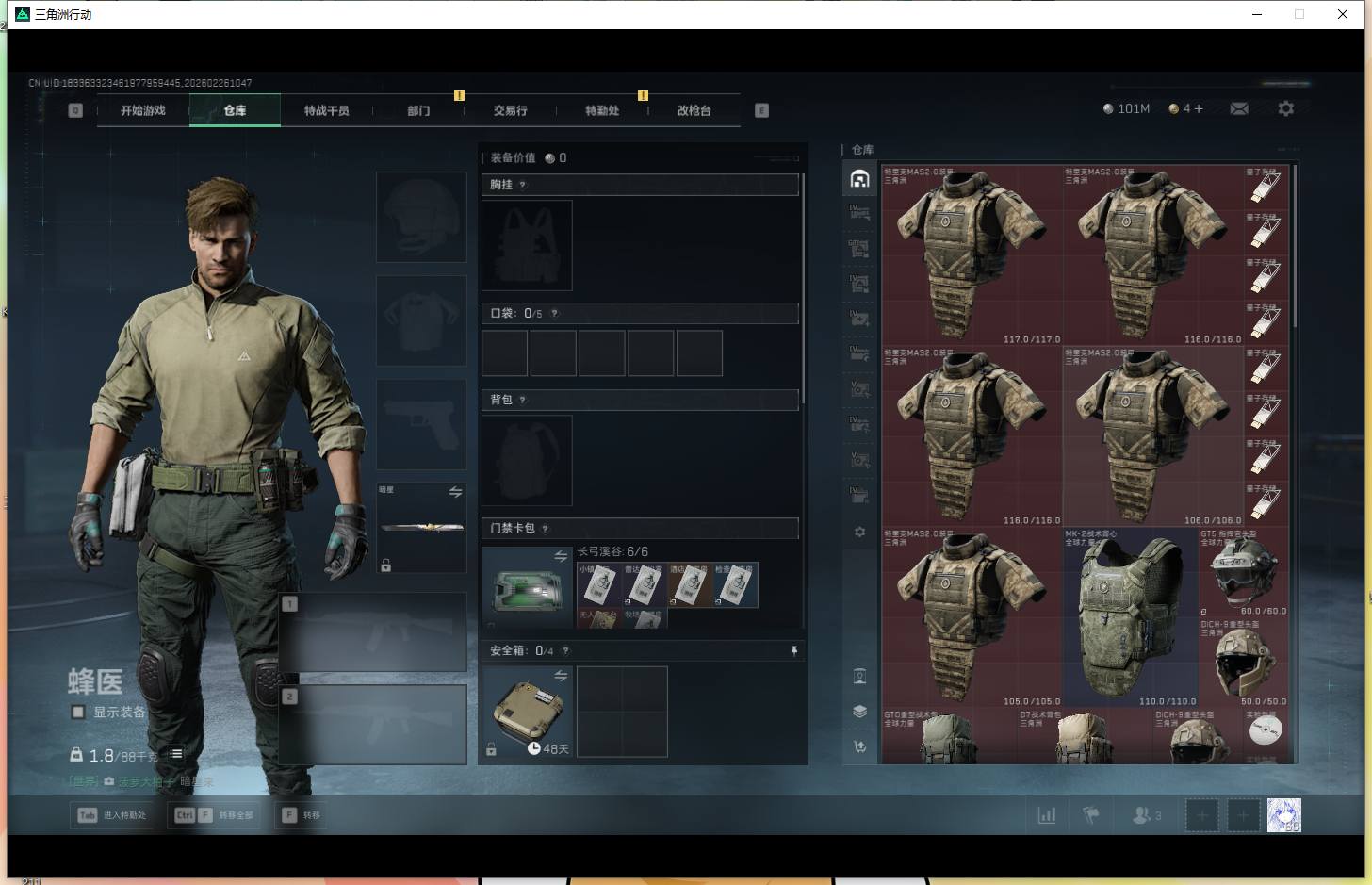The height and width of the screenshot is (885, 1372).
Task: Click the Tab 进入特勤处 button
Action: tap(113, 815)
